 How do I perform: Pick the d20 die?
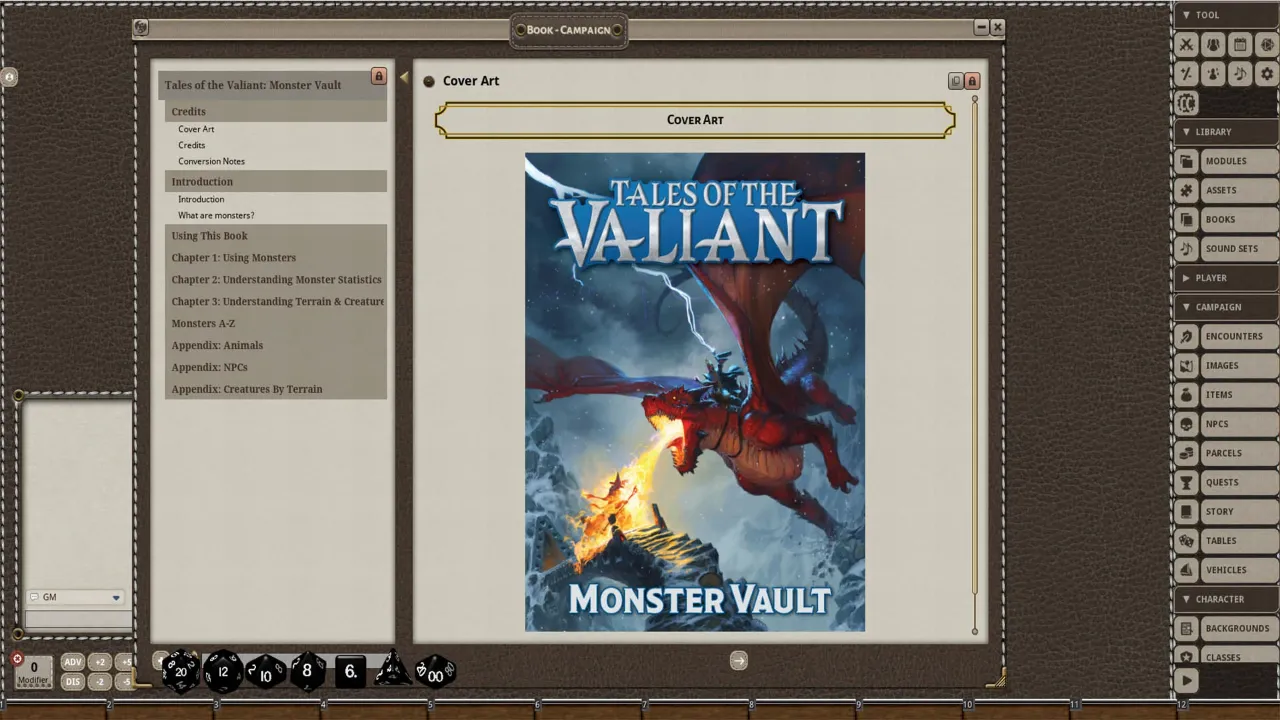tap(181, 671)
